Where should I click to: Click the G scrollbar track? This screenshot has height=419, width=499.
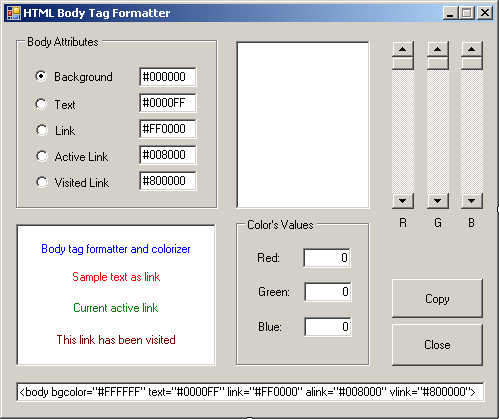pos(438,131)
